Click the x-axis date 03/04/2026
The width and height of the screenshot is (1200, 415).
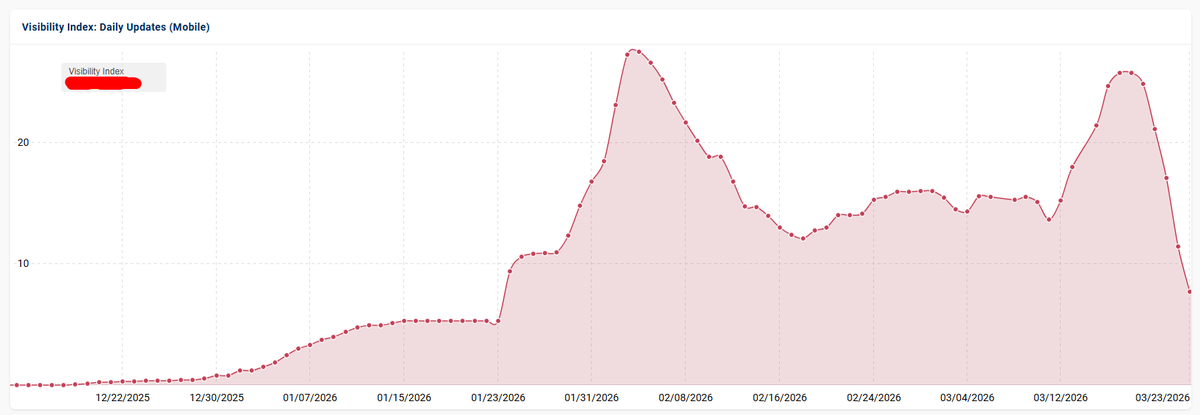(x=968, y=397)
